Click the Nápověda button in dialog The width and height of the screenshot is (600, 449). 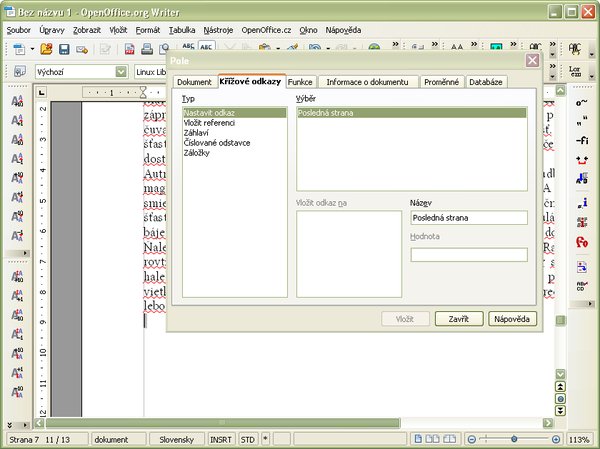[512, 319]
